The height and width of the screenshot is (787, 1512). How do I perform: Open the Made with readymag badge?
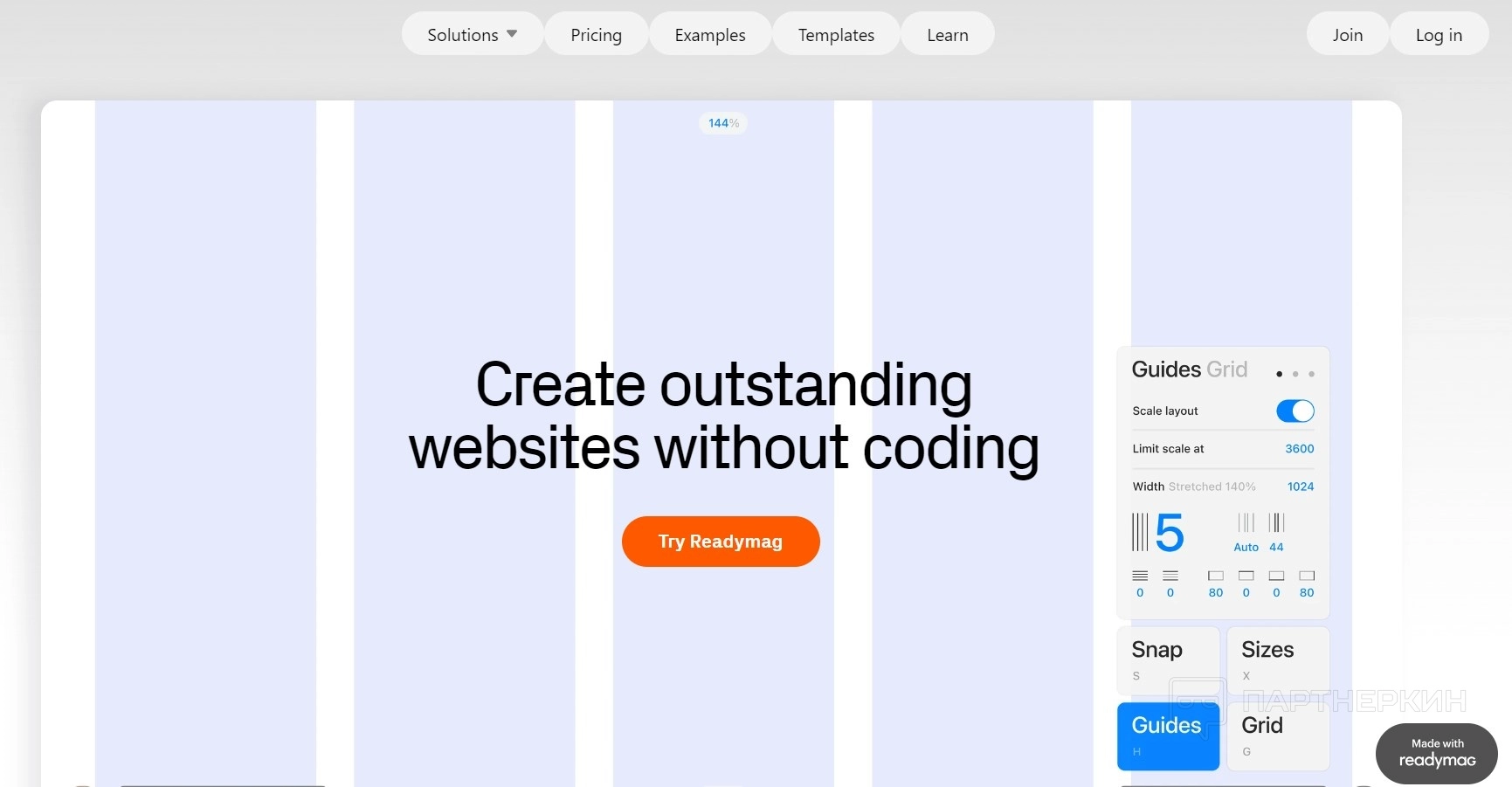(x=1437, y=753)
